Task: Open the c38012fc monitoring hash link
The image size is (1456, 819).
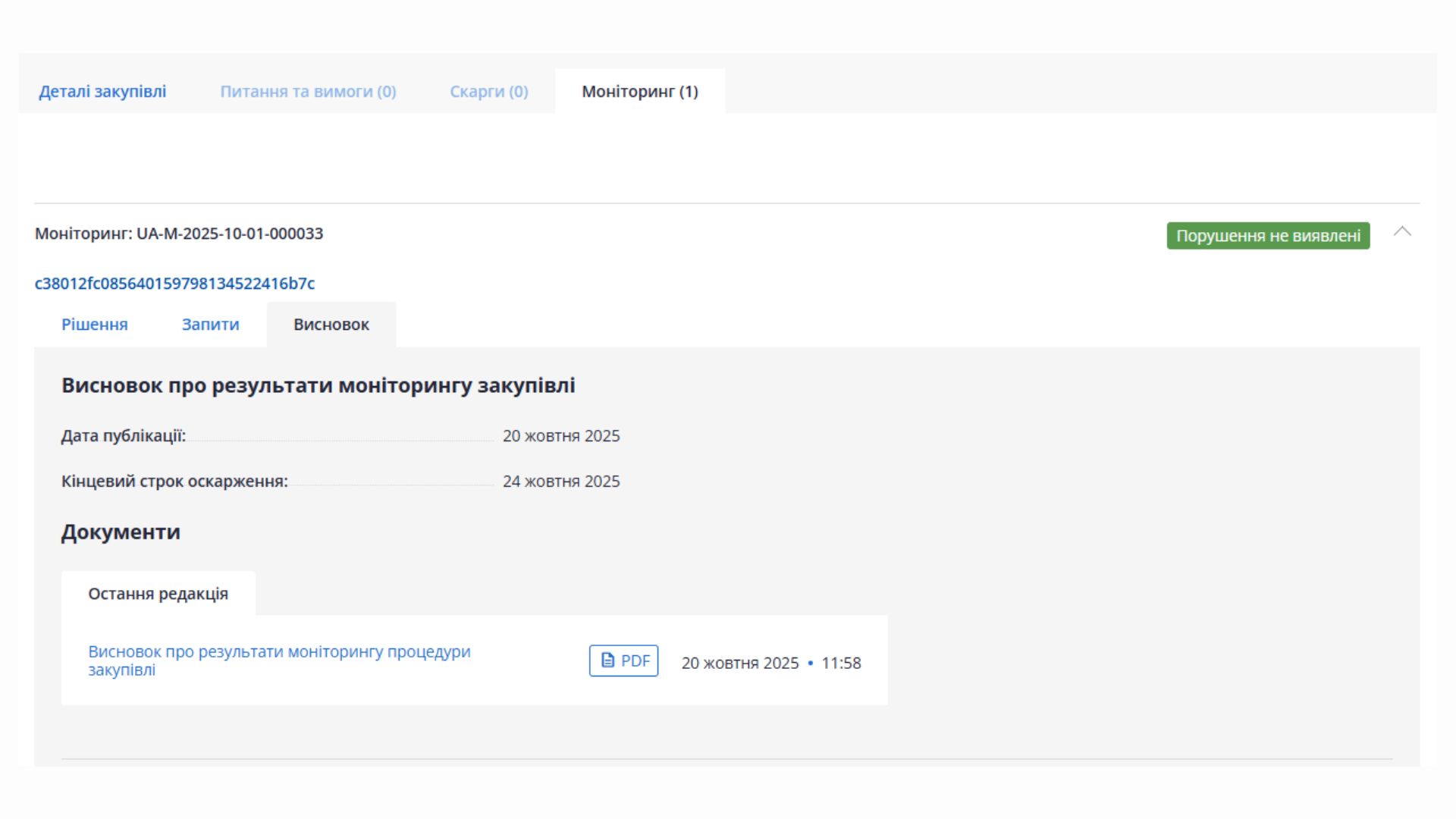Action: click(174, 284)
